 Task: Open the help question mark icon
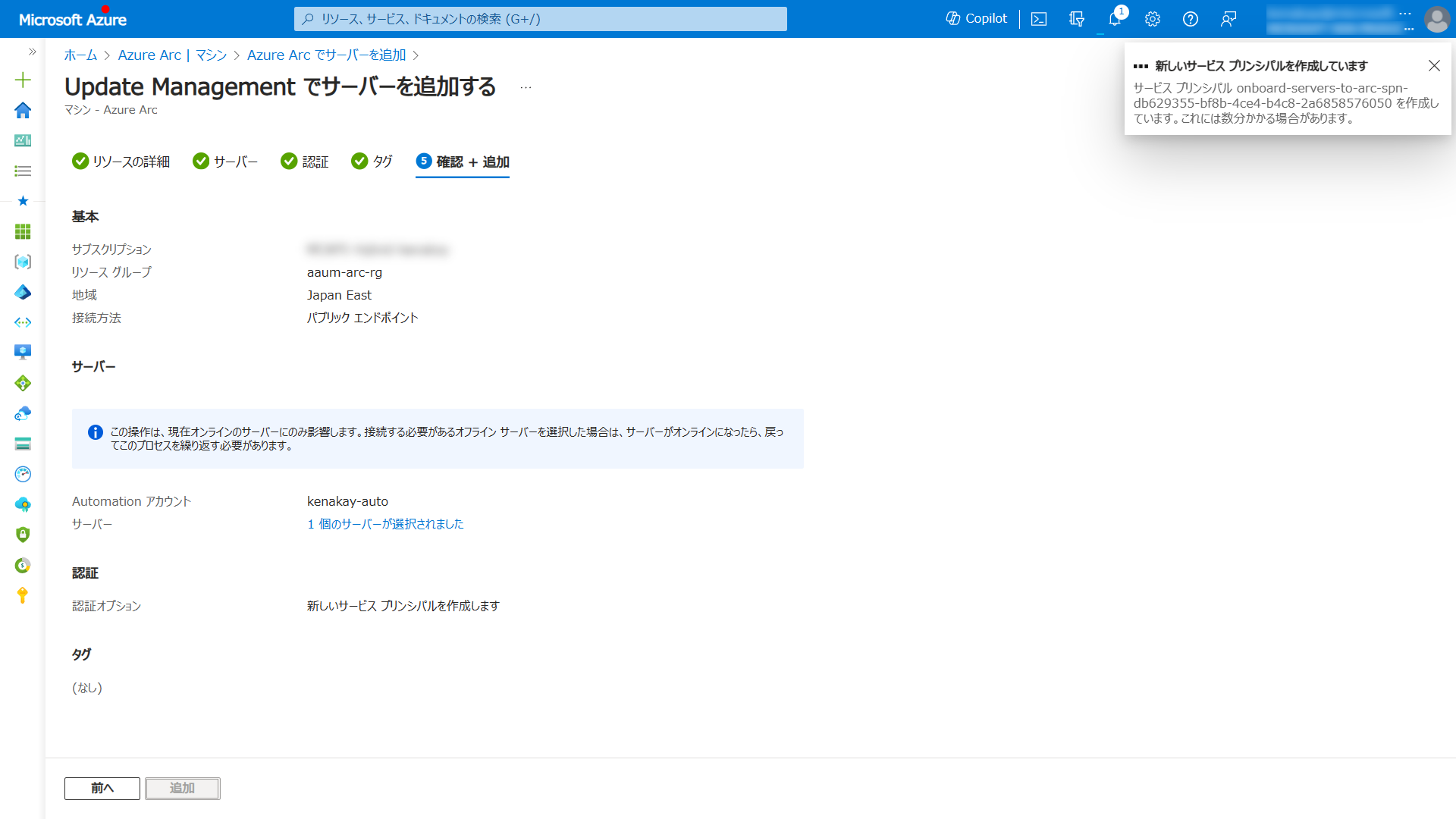pyautogui.click(x=1191, y=19)
